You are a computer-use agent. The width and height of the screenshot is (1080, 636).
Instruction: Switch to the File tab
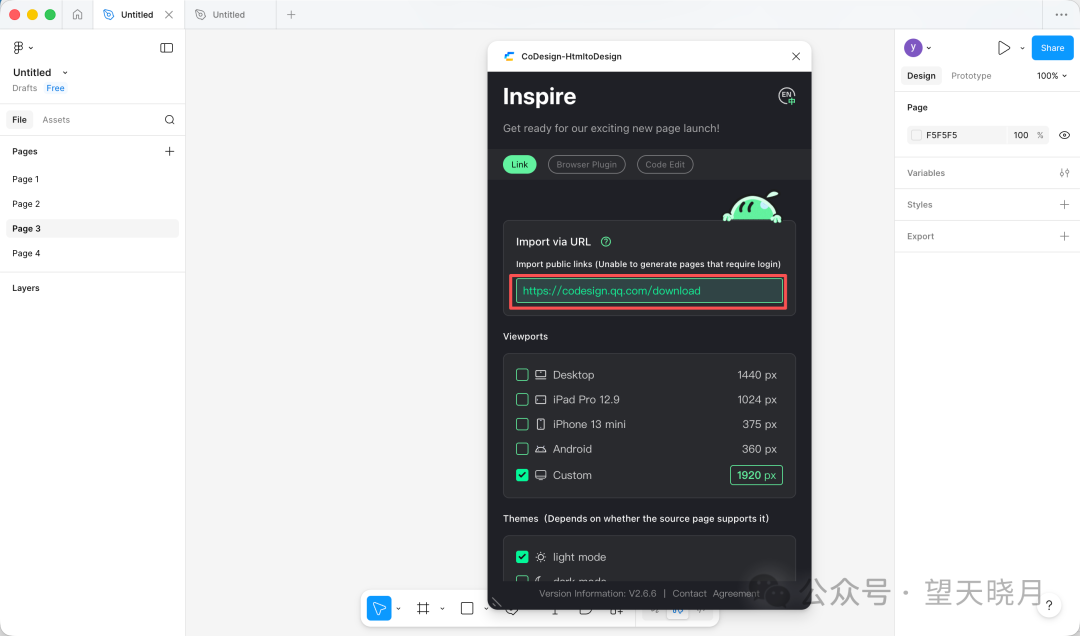coord(19,120)
